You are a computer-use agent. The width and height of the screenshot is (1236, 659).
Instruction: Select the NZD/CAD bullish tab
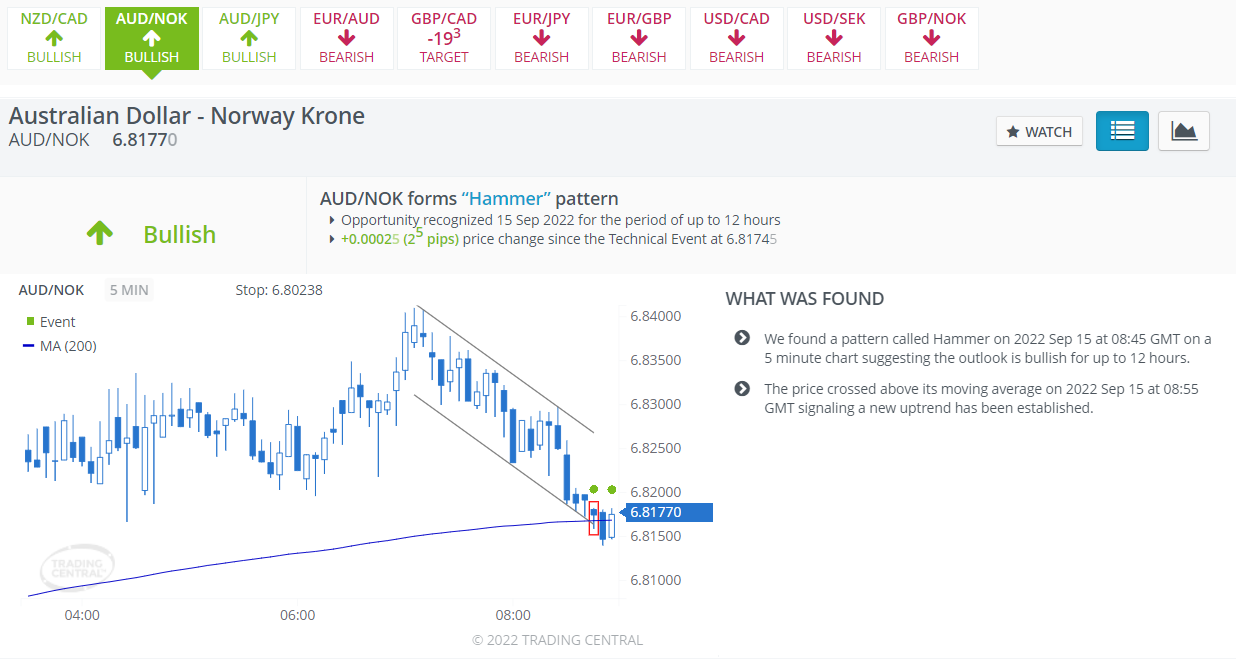pos(54,38)
